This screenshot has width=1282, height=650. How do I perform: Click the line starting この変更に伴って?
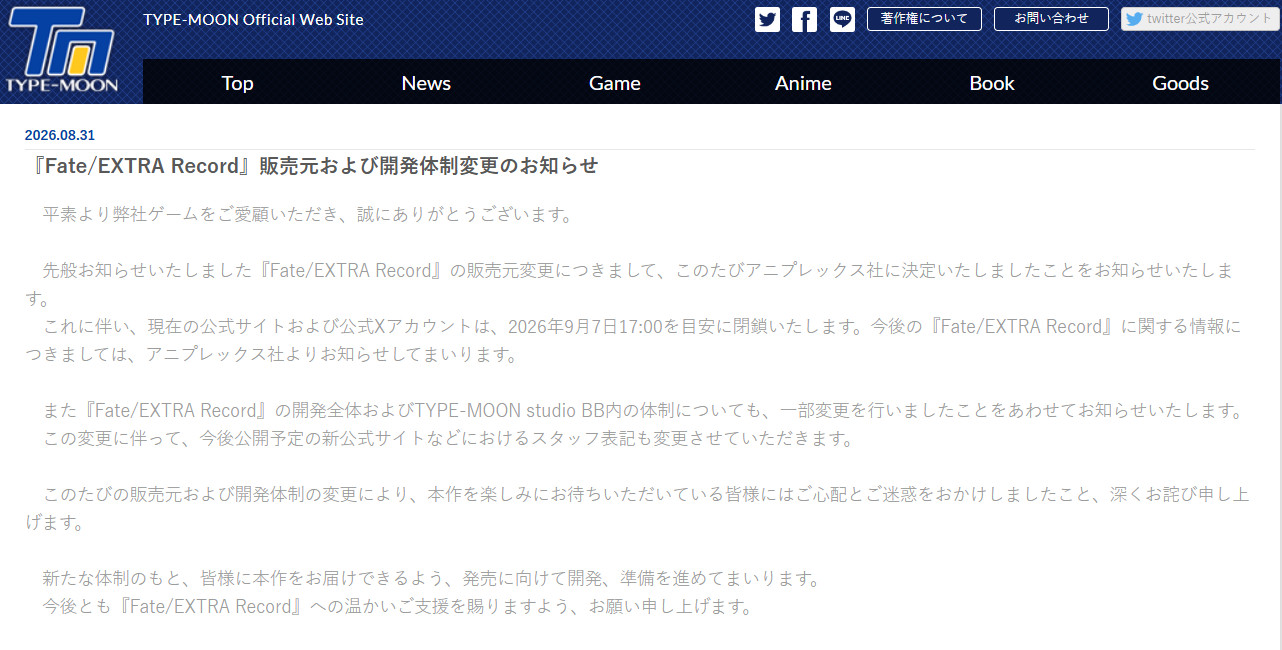tap(448, 439)
